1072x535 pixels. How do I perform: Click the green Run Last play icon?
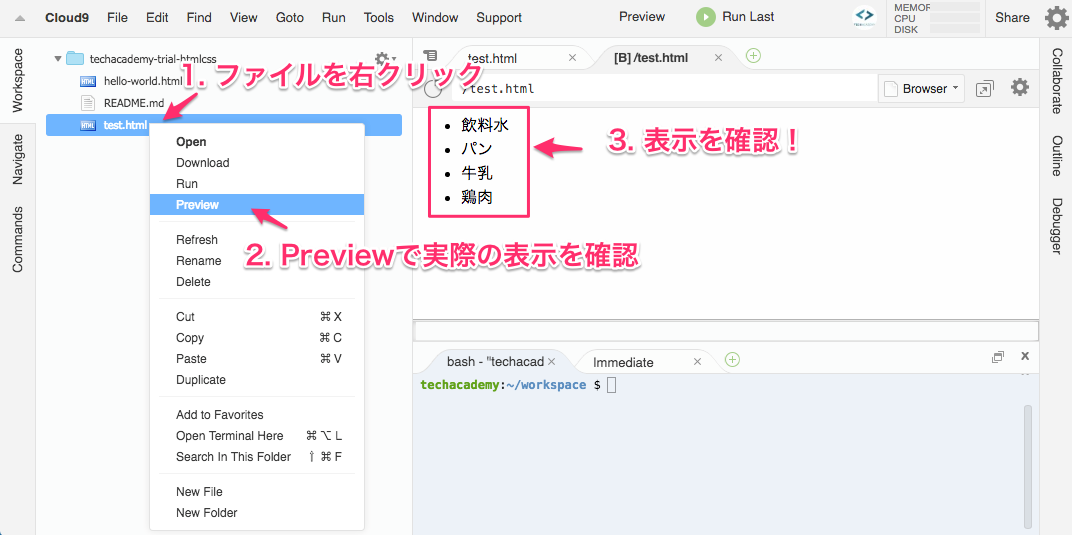706,17
